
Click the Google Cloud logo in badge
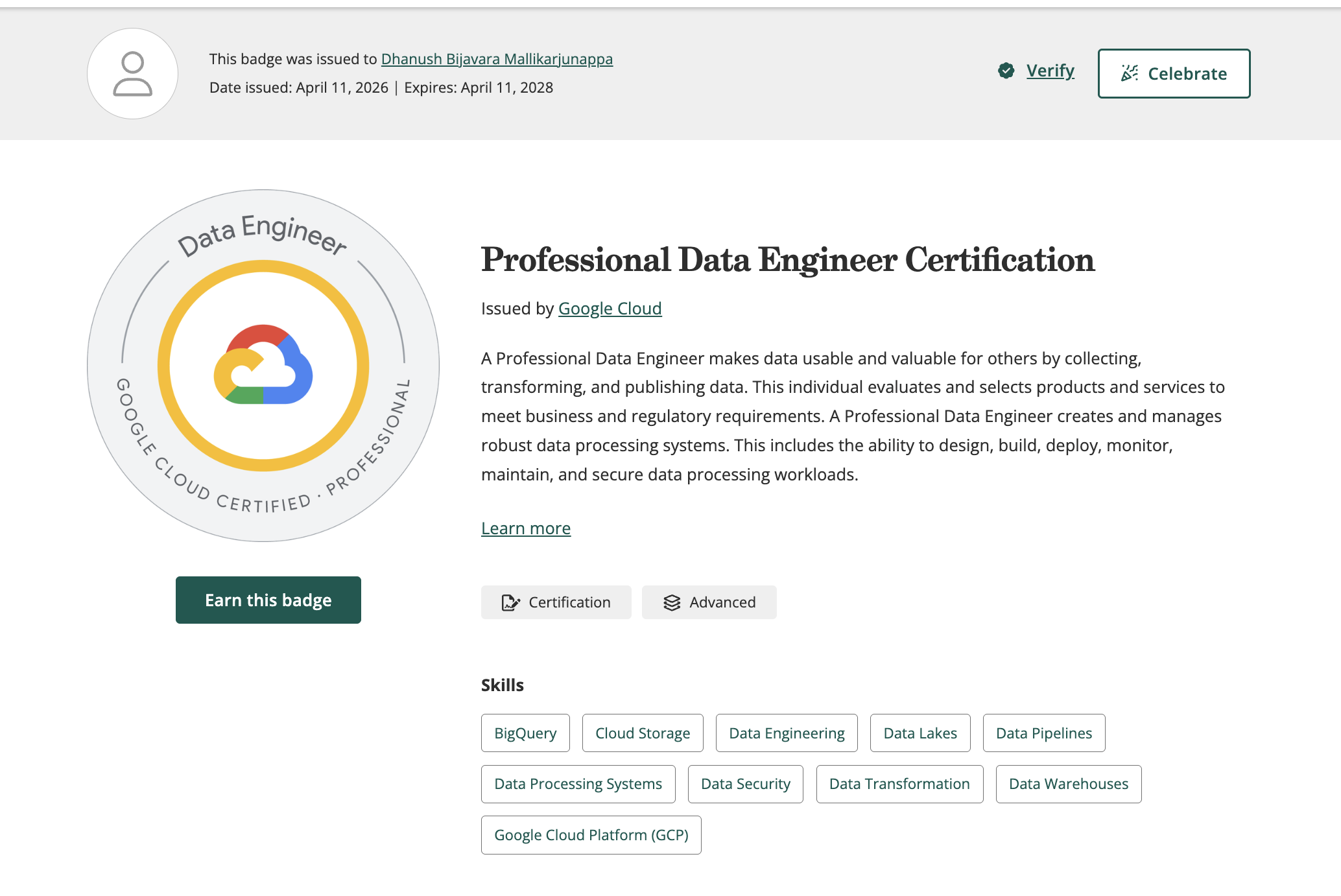tap(263, 364)
